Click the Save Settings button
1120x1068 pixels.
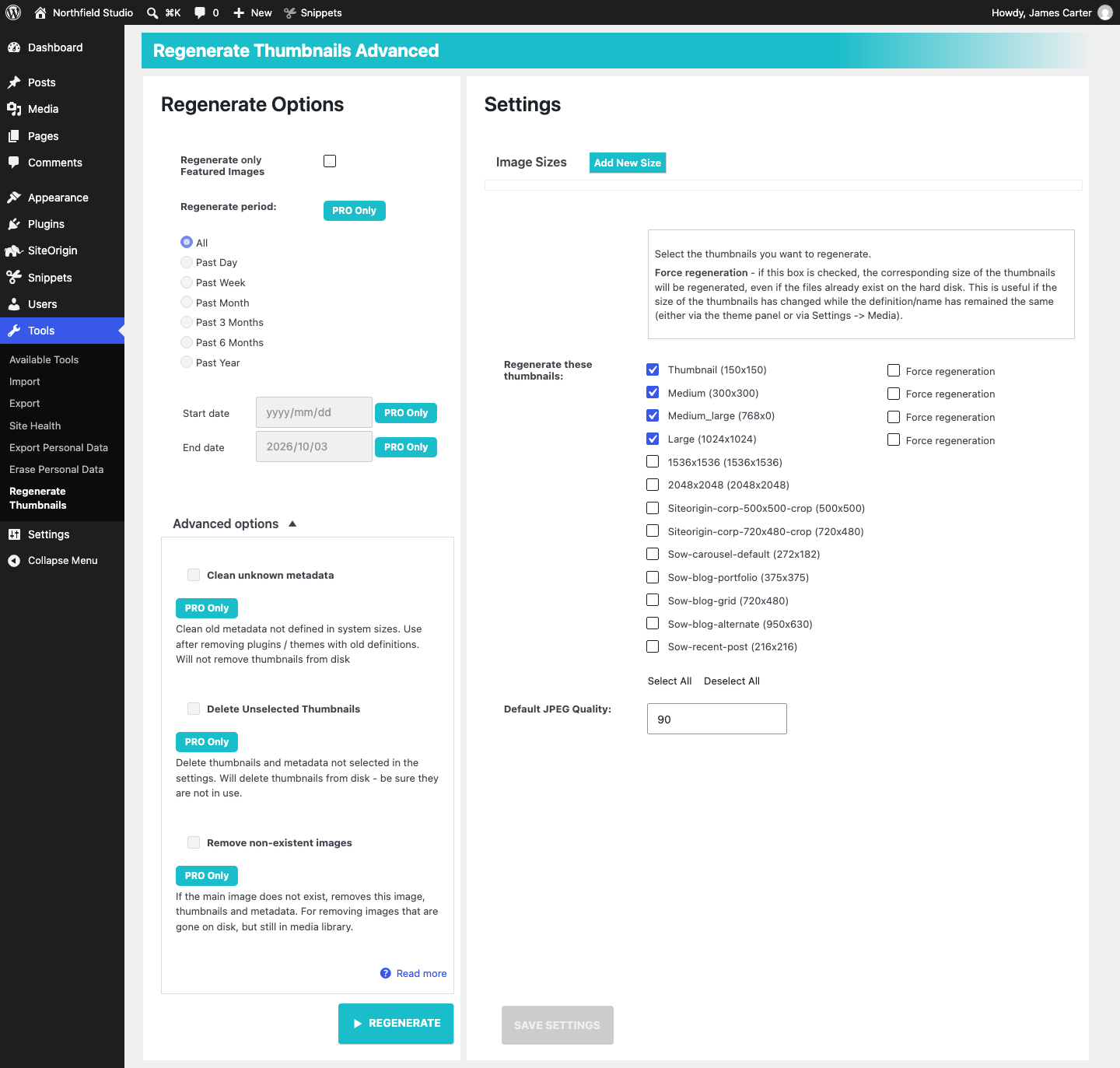tap(558, 1025)
